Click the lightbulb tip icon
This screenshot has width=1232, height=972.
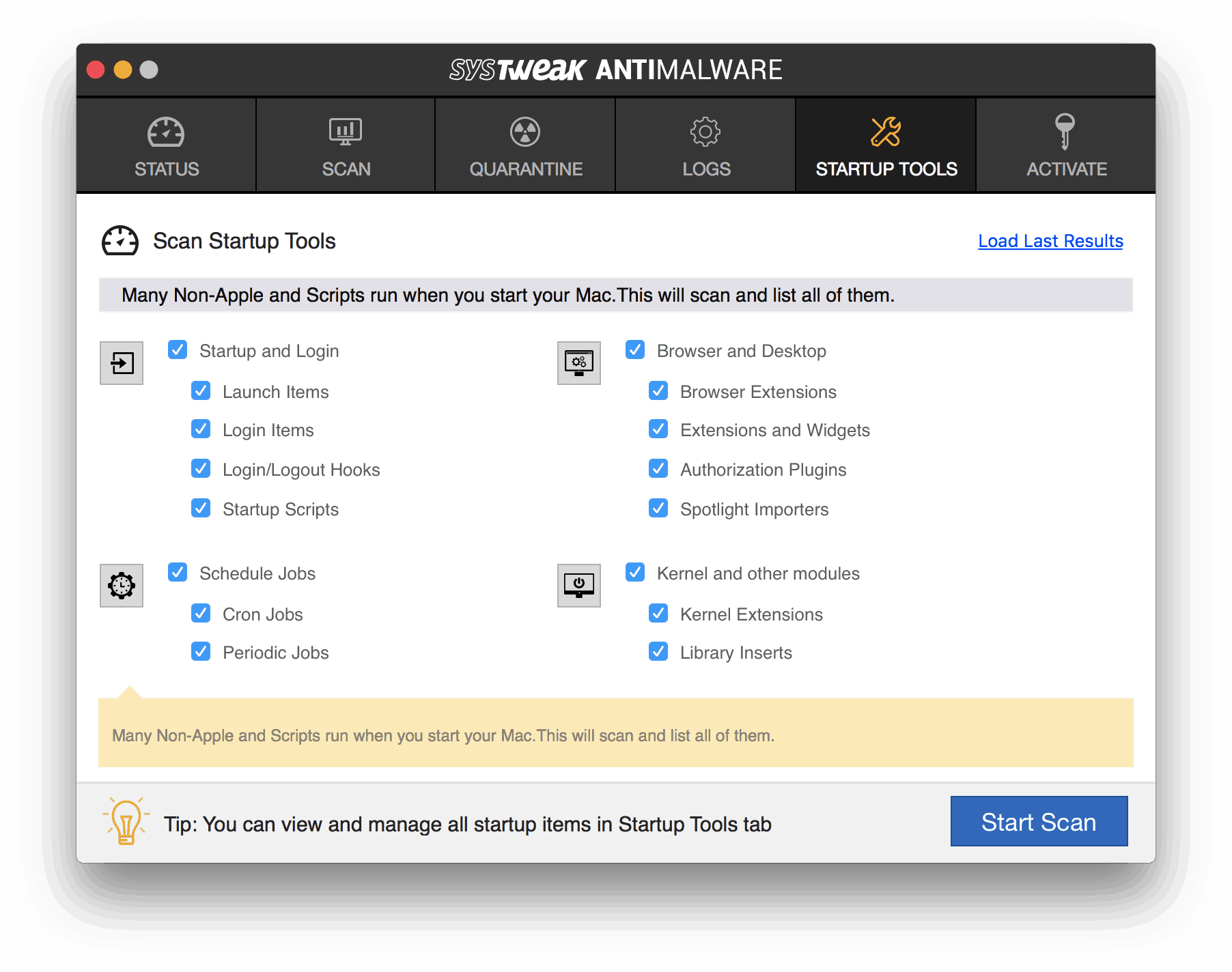[126, 821]
